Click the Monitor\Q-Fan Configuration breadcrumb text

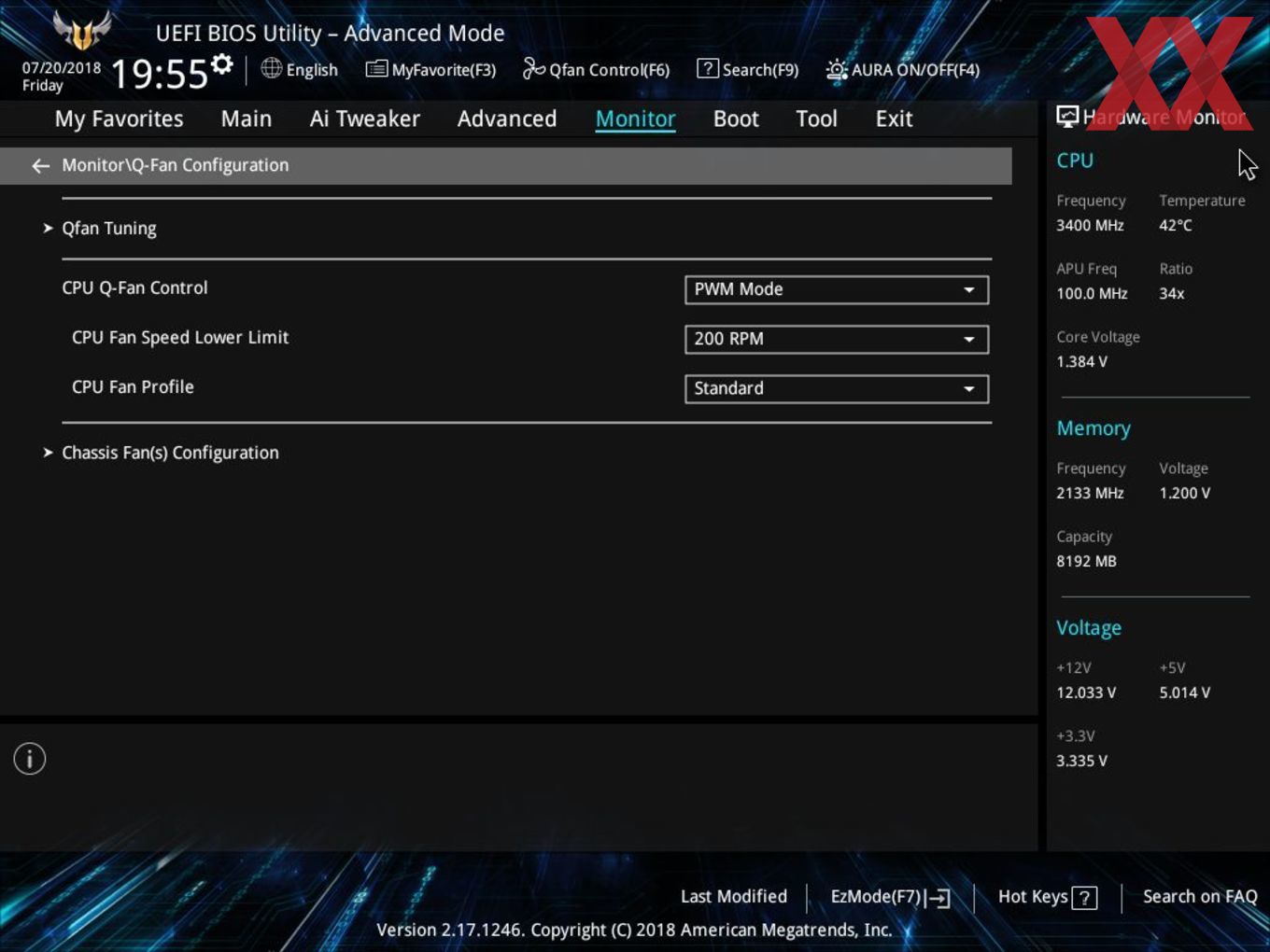click(176, 165)
